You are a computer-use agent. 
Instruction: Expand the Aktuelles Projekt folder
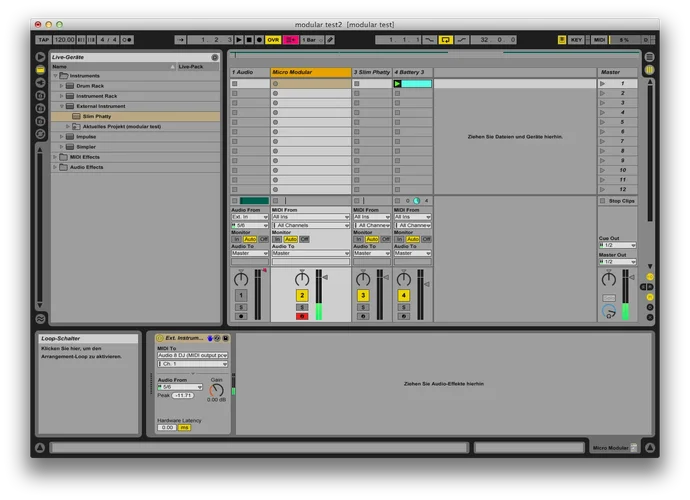click(68, 126)
